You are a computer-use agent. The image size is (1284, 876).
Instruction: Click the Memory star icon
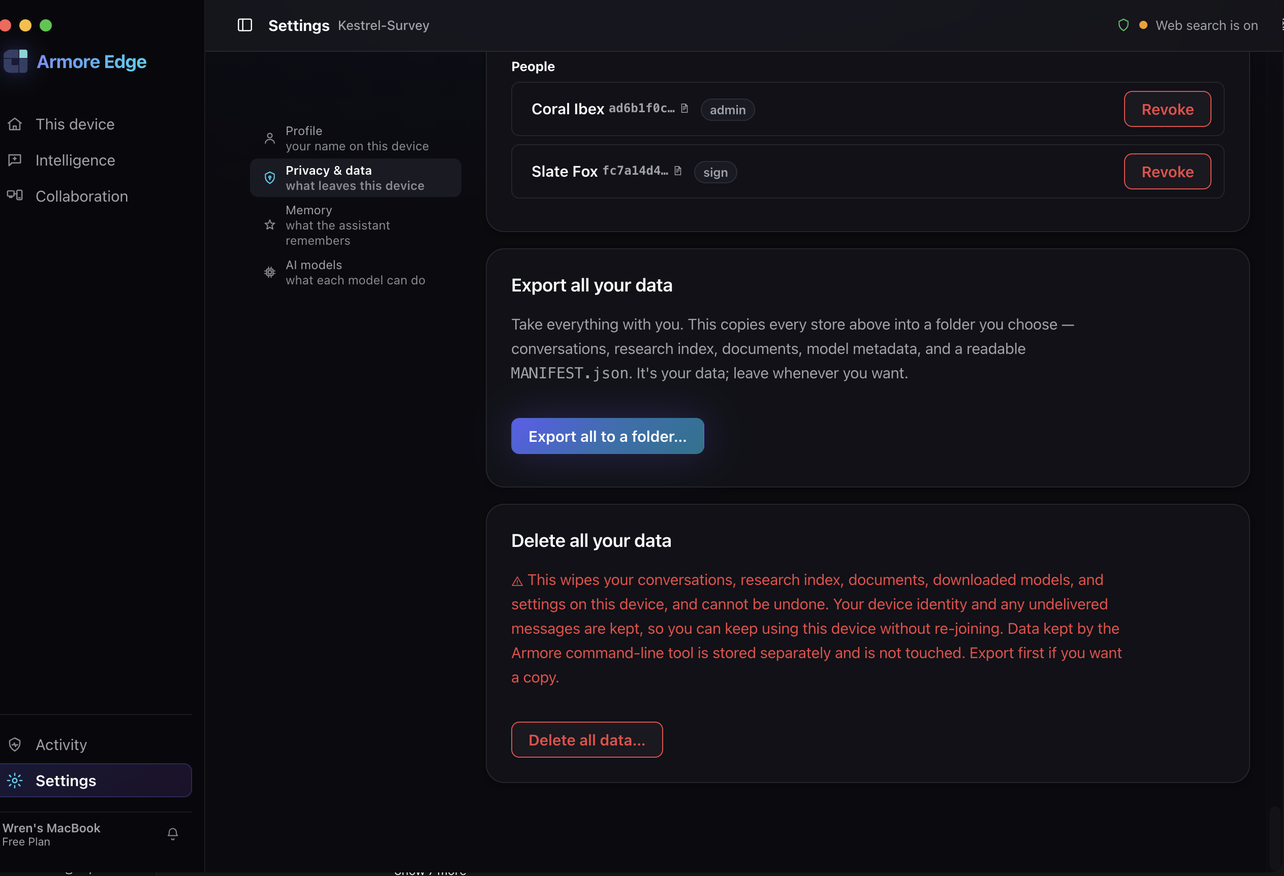click(x=269, y=225)
